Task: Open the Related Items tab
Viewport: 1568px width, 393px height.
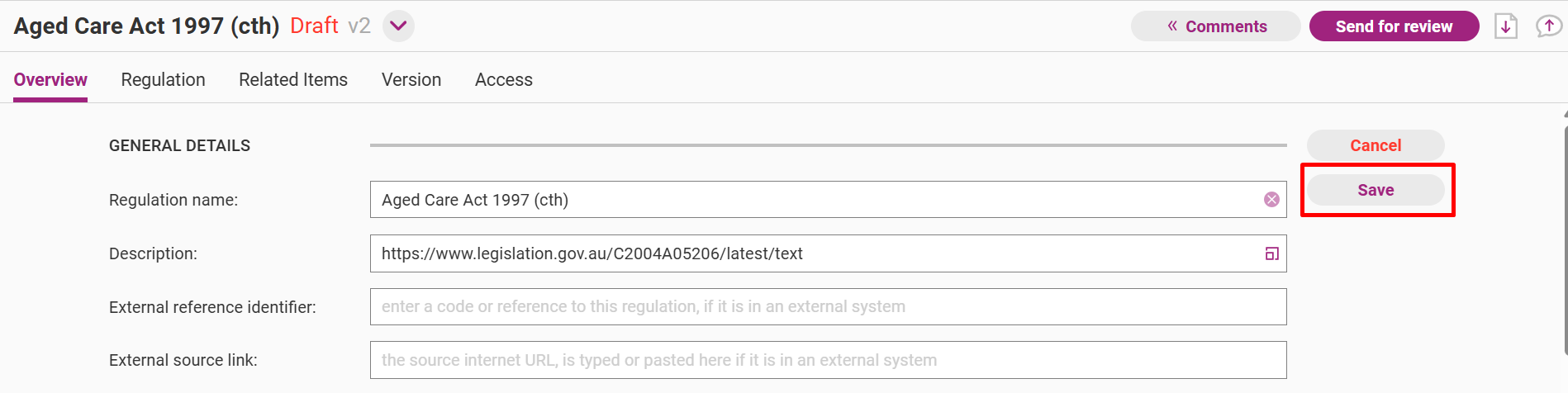Action: click(x=293, y=80)
